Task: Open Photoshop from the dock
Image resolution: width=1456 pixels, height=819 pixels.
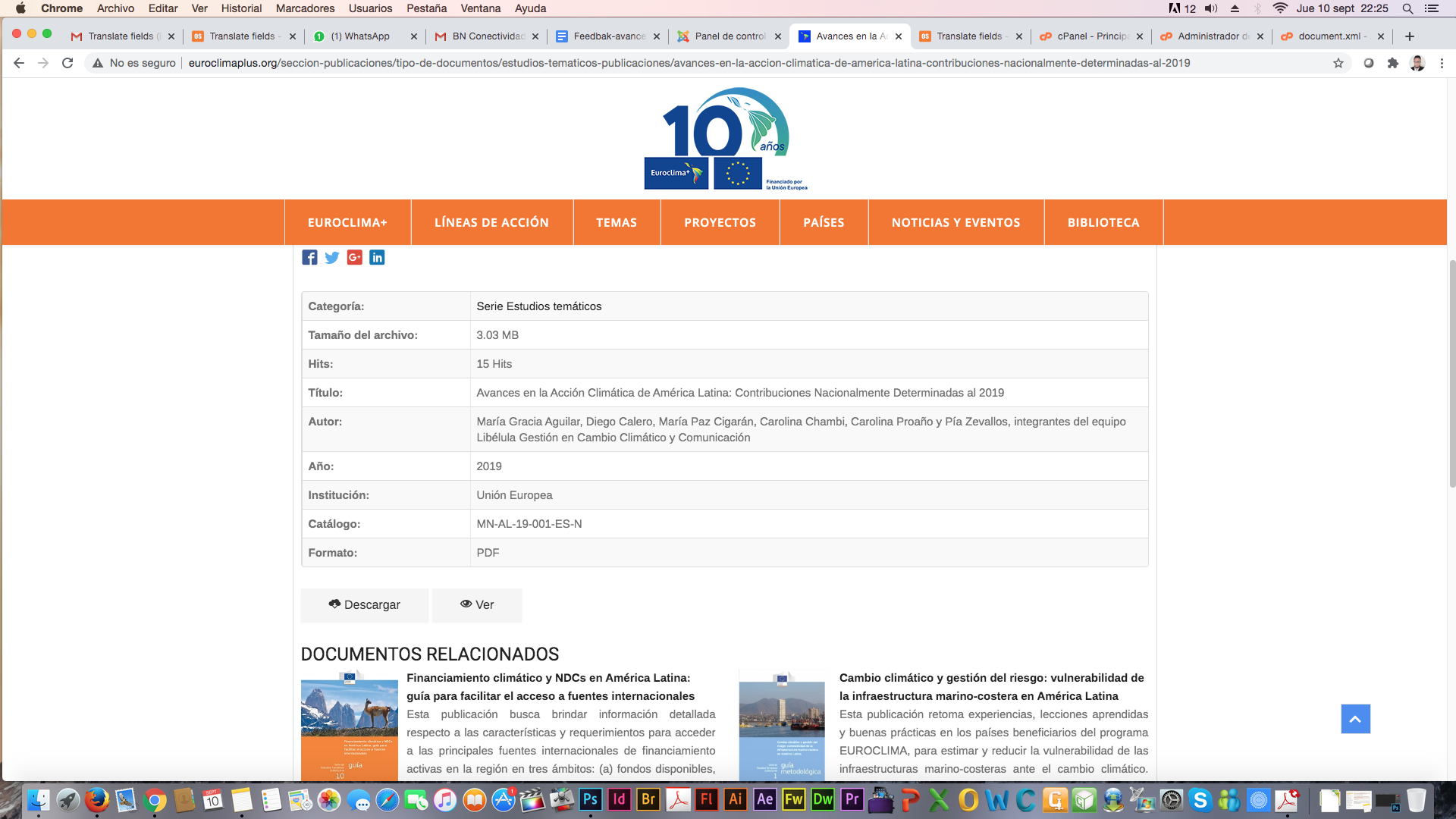Action: (590, 799)
